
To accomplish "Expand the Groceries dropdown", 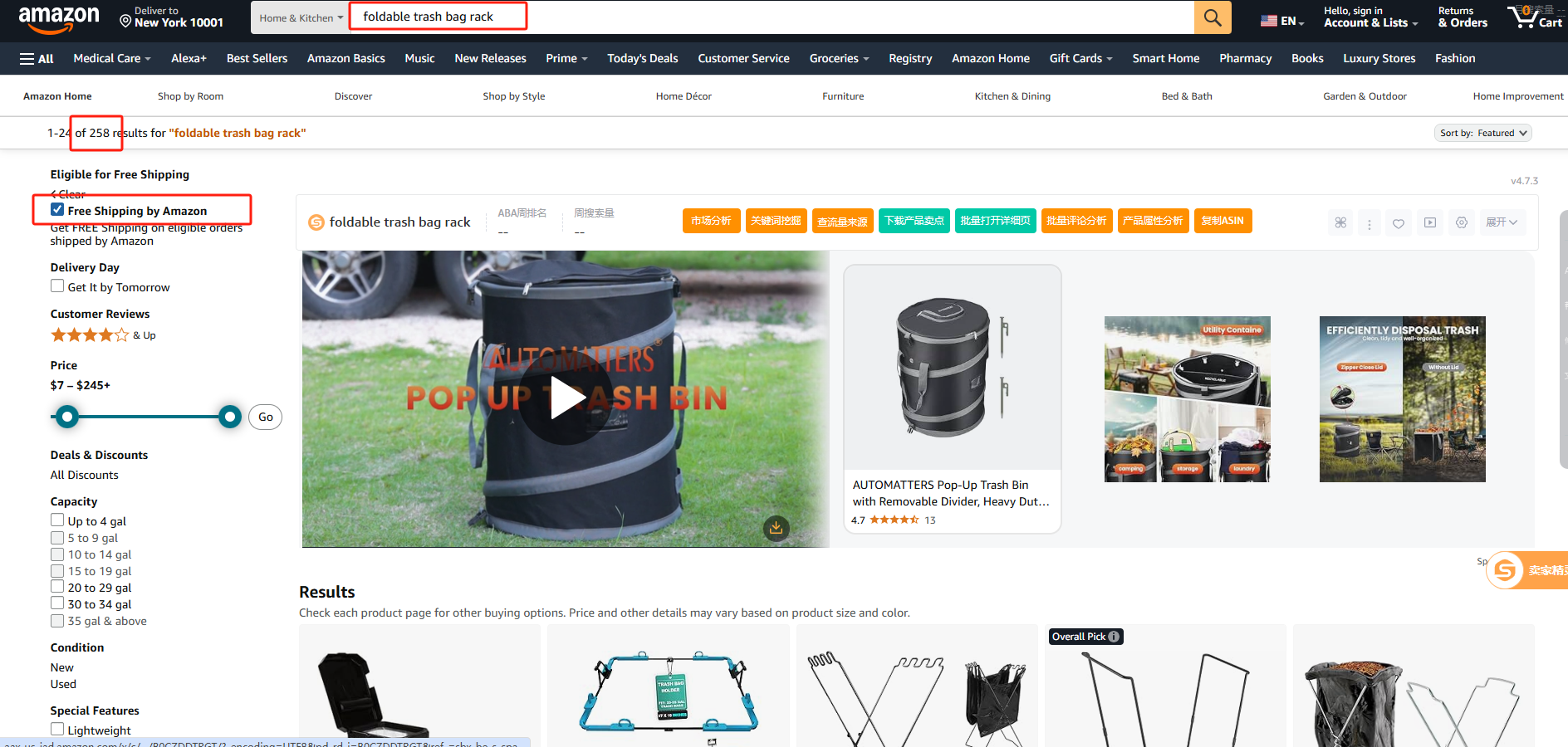I will point(839,58).
